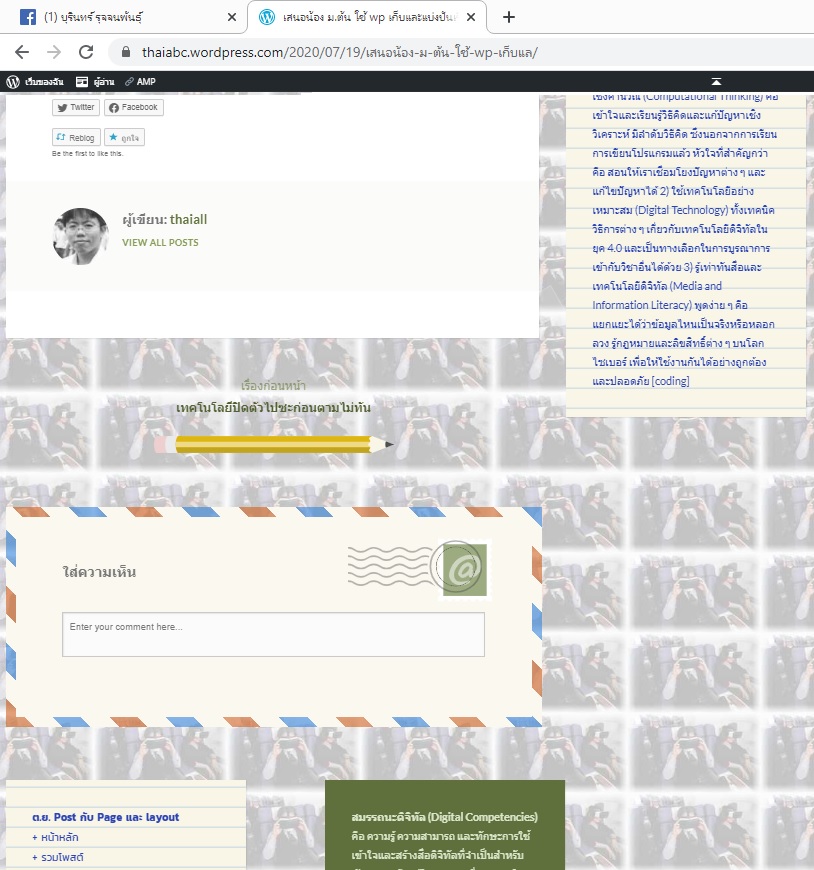Image resolution: width=814 pixels, height=870 pixels.
Task: Click the padlock site info icon
Action: click(126, 52)
